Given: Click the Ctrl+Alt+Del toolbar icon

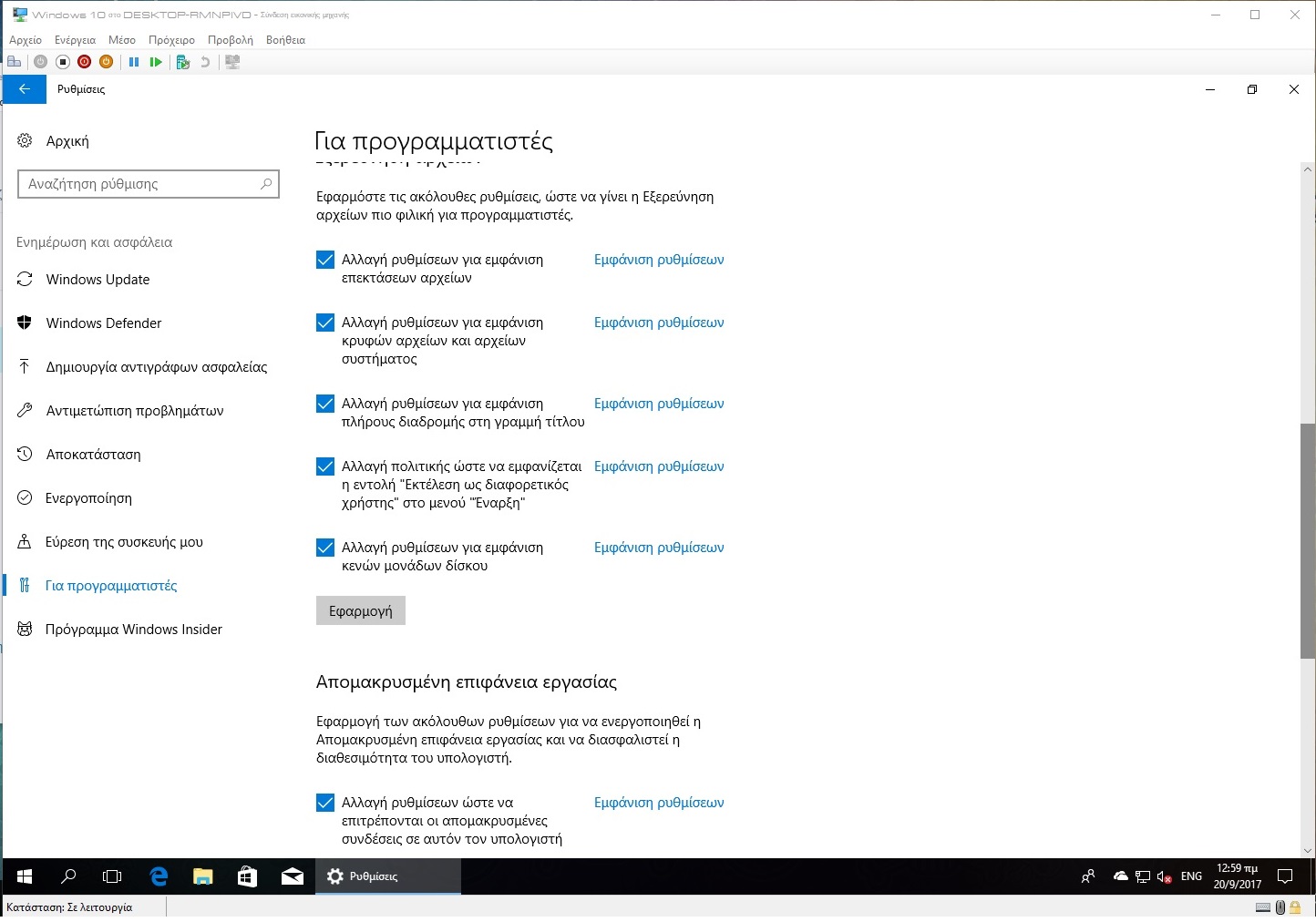Looking at the screenshot, I should tap(14, 62).
